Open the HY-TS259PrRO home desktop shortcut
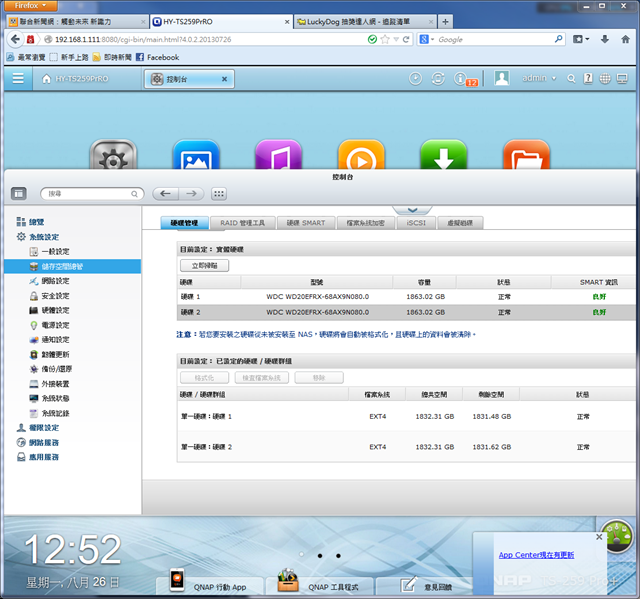 coord(75,79)
